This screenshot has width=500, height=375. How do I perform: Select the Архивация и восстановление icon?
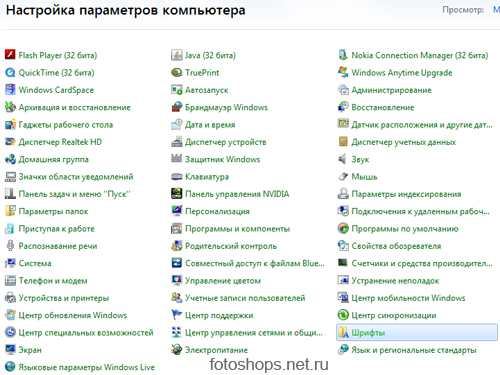coord(10,107)
